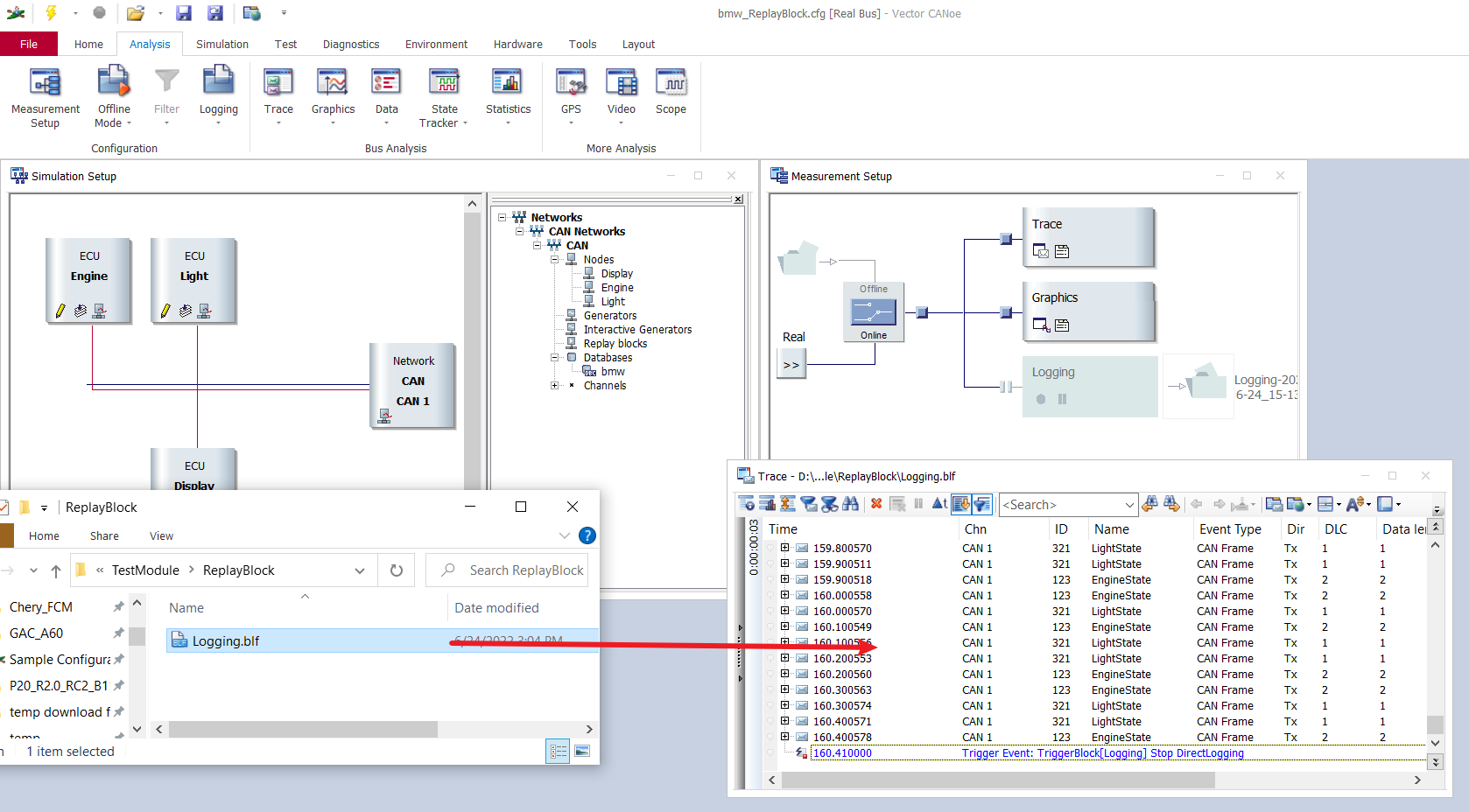Switch to the Diagnostics ribbon tab
Image resolution: width=1469 pixels, height=812 pixels.
tap(351, 44)
